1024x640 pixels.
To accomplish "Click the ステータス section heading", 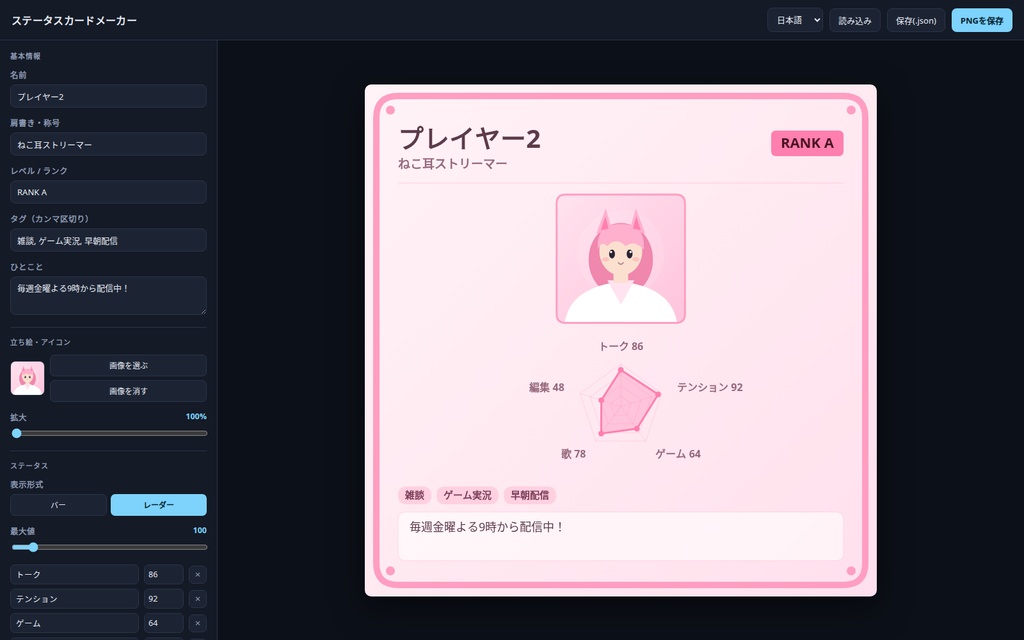I will click(x=29, y=466).
